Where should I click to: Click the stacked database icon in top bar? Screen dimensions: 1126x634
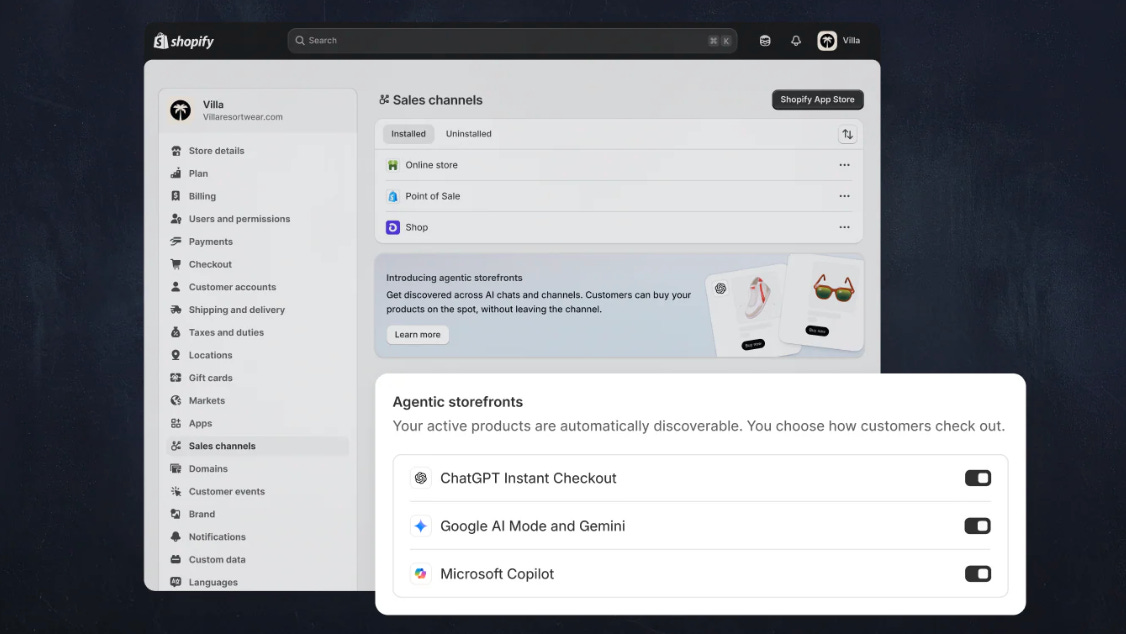pos(765,41)
